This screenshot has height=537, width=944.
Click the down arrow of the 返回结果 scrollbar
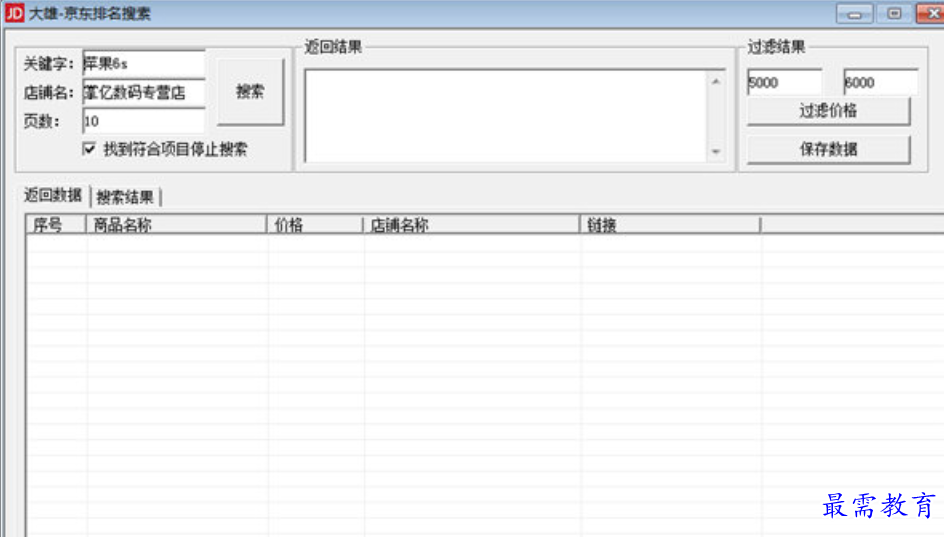pos(716,152)
